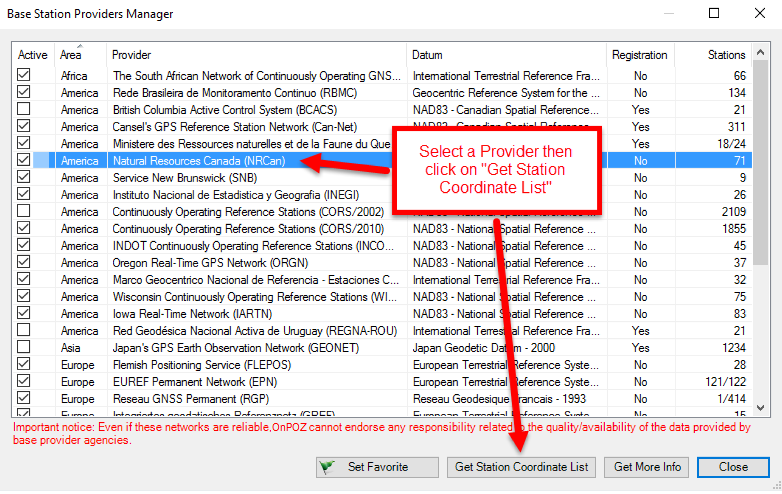Maximize the Base Station Providers Manager window
This screenshot has width=782, height=494.
pyautogui.click(x=714, y=13)
